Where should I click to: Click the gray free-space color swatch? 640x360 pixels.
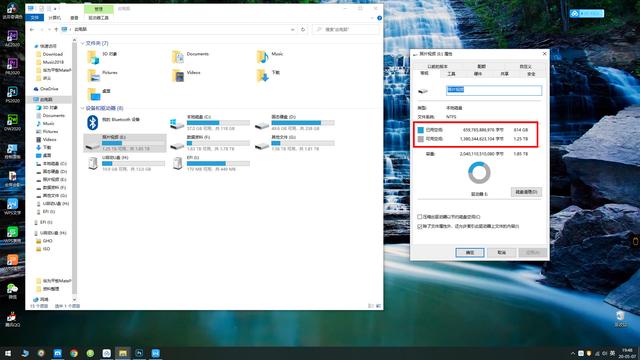pyautogui.click(x=421, y=139)
